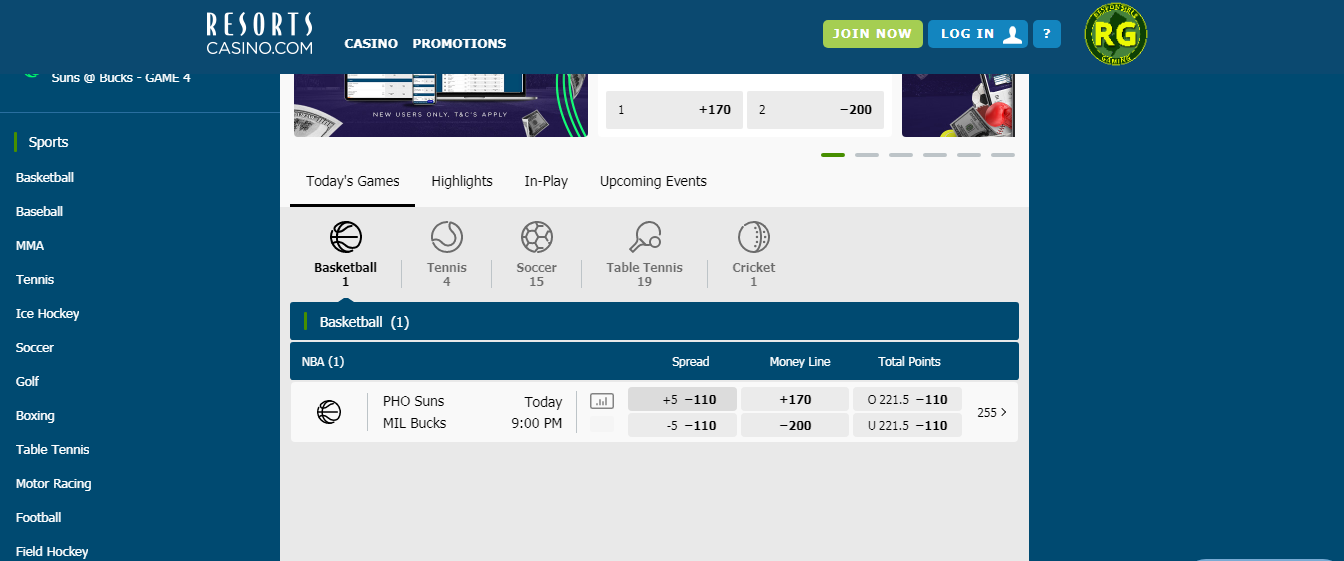Image resolution: width=1344 pixels, height=561 pixels.
Task: Open Field Hockey in sports sidebar
Action: pos(52,552)
